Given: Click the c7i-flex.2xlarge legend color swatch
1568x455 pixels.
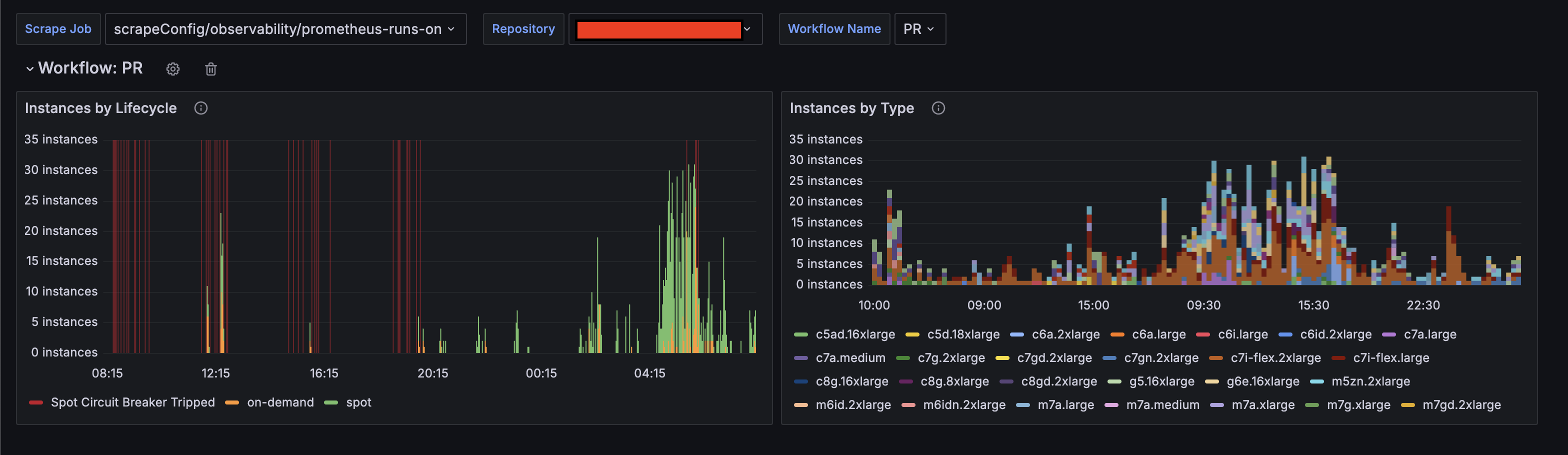Looking at the screenshot, I should click(1215, 358).
